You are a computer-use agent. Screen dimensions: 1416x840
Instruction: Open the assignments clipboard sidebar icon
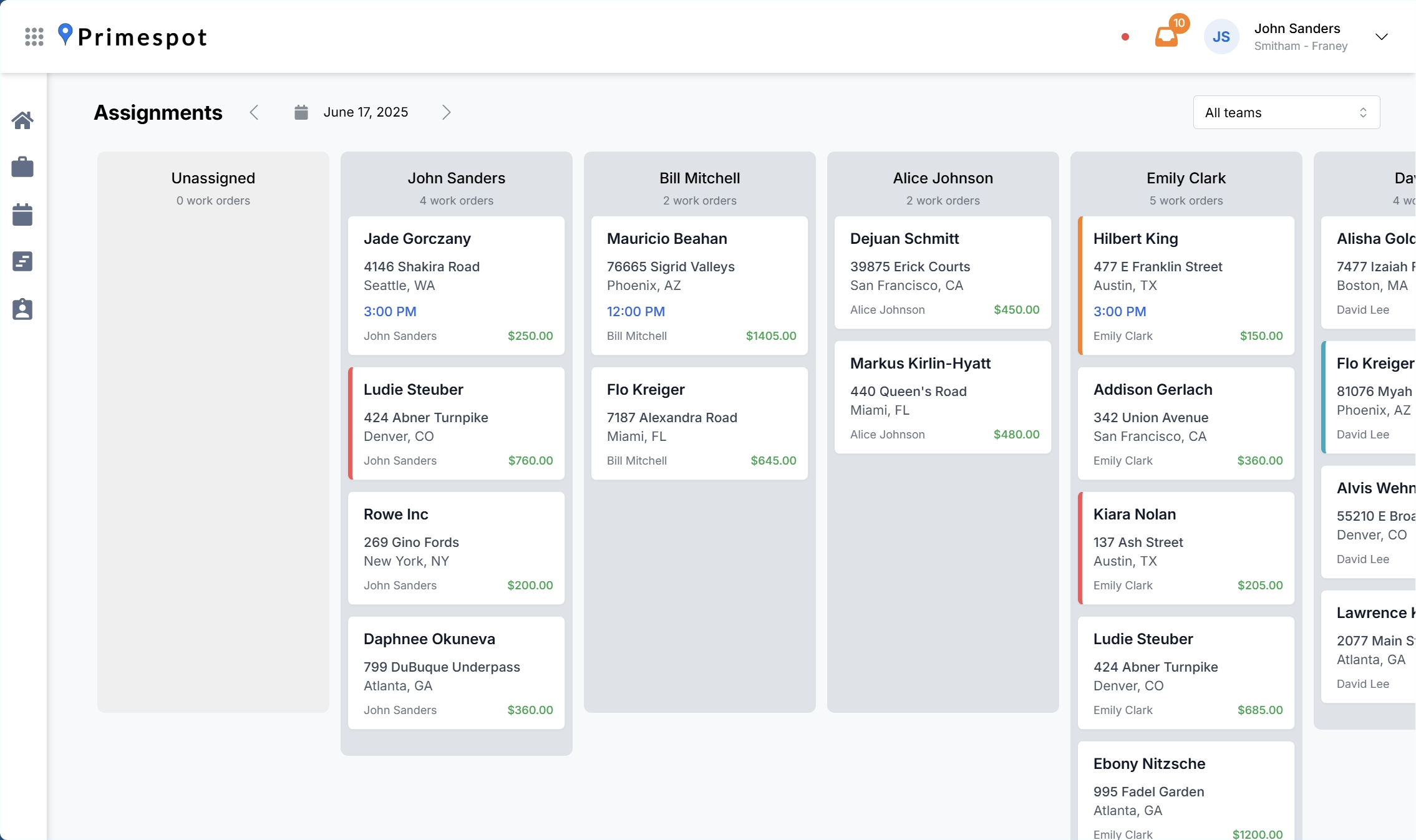(22, 309)
